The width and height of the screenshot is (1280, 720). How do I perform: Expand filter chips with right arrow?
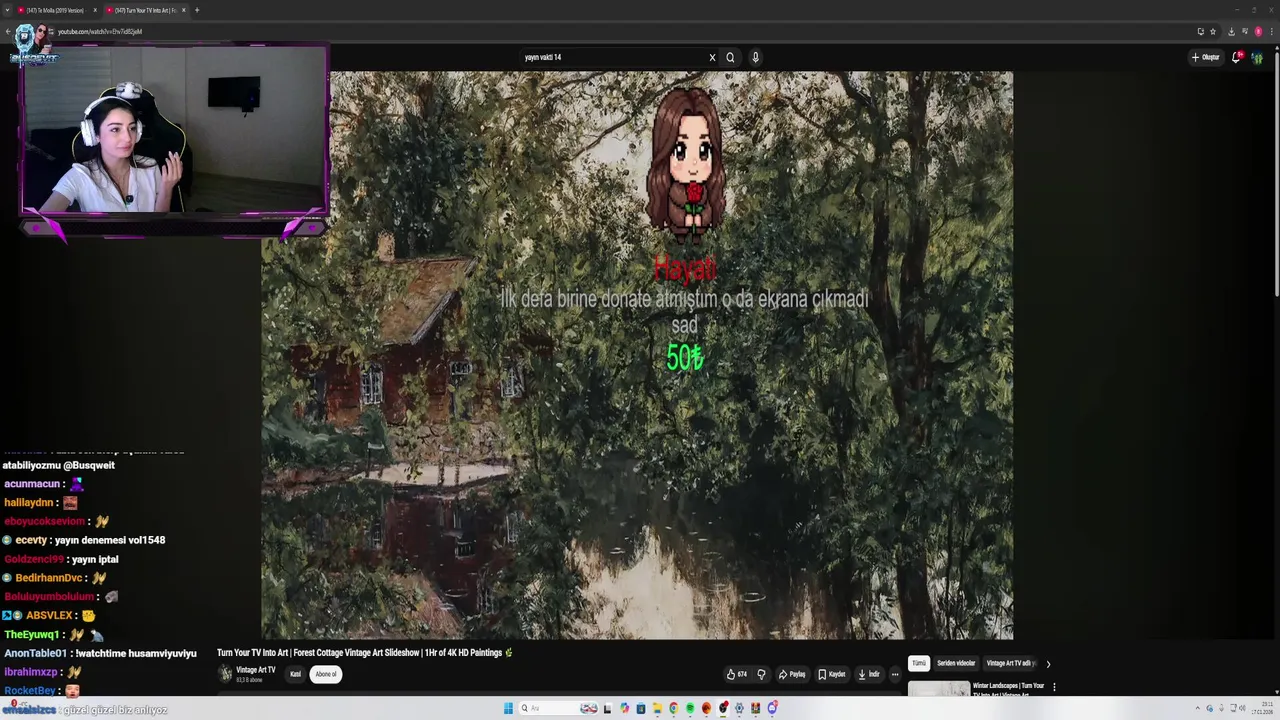coord(1048,664)
